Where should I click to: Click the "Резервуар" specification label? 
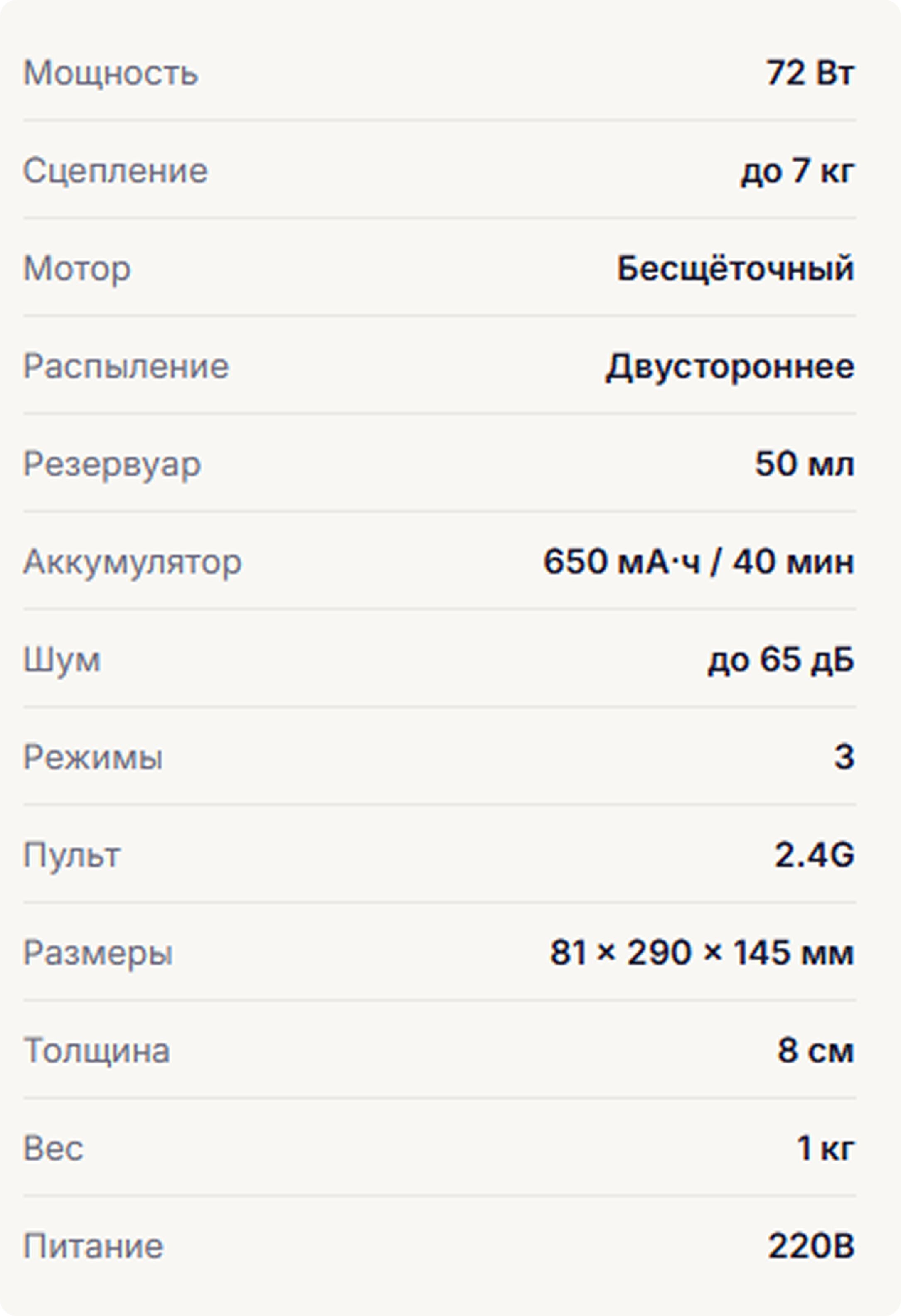[x=112, y=464]
